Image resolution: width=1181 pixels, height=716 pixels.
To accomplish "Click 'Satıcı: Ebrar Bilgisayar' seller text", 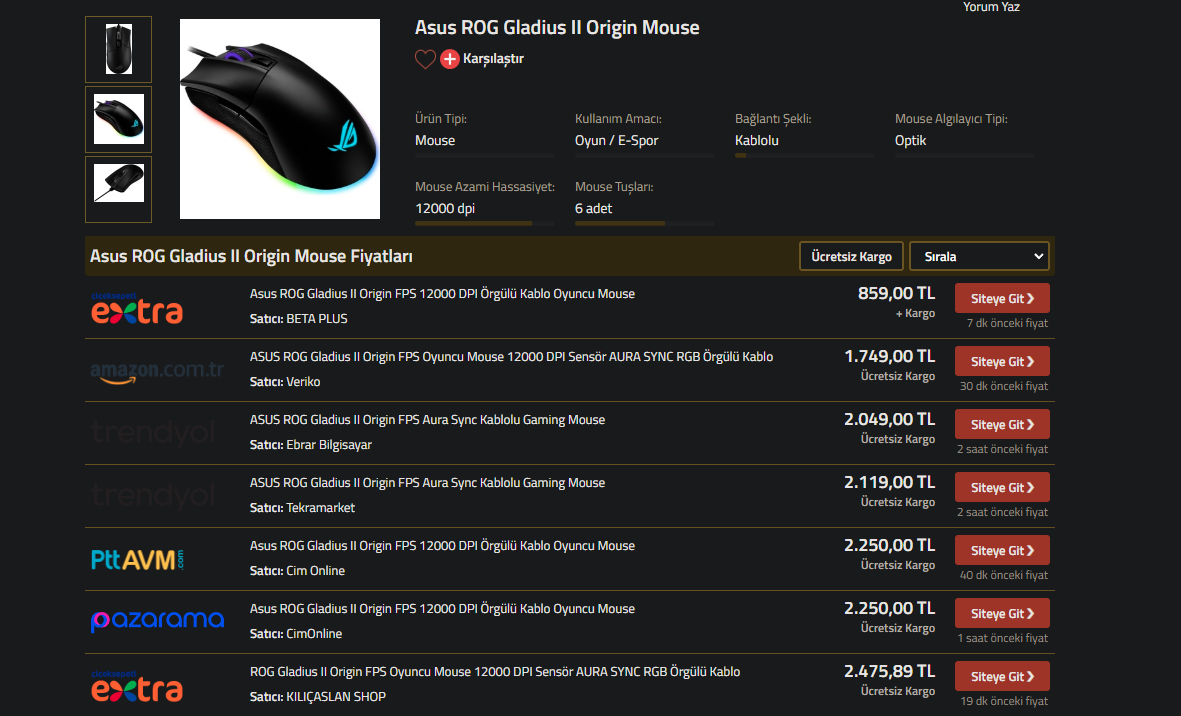I will coord(310,445).
